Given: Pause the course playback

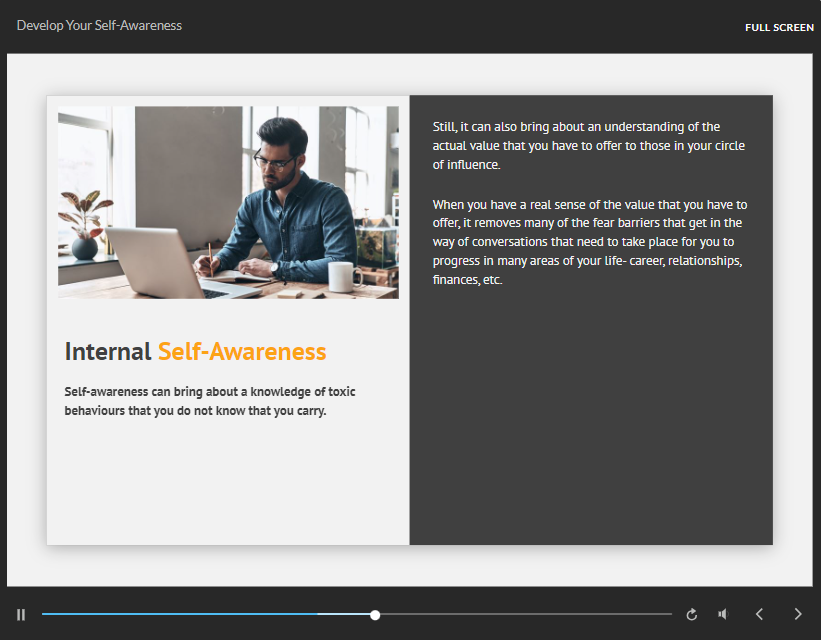Looking at the screenshot, I should pos(21,614).
